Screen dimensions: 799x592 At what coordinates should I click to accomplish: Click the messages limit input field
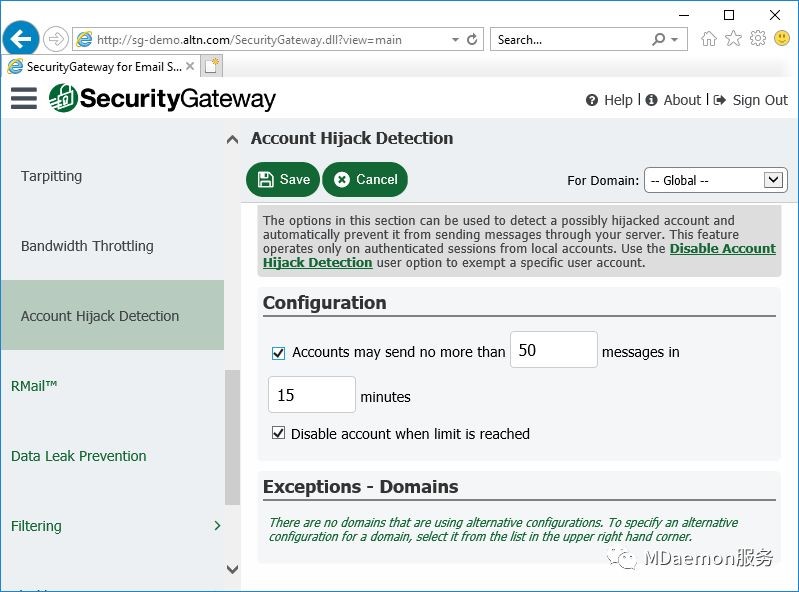pyautogui.click(x=553, y=349)
